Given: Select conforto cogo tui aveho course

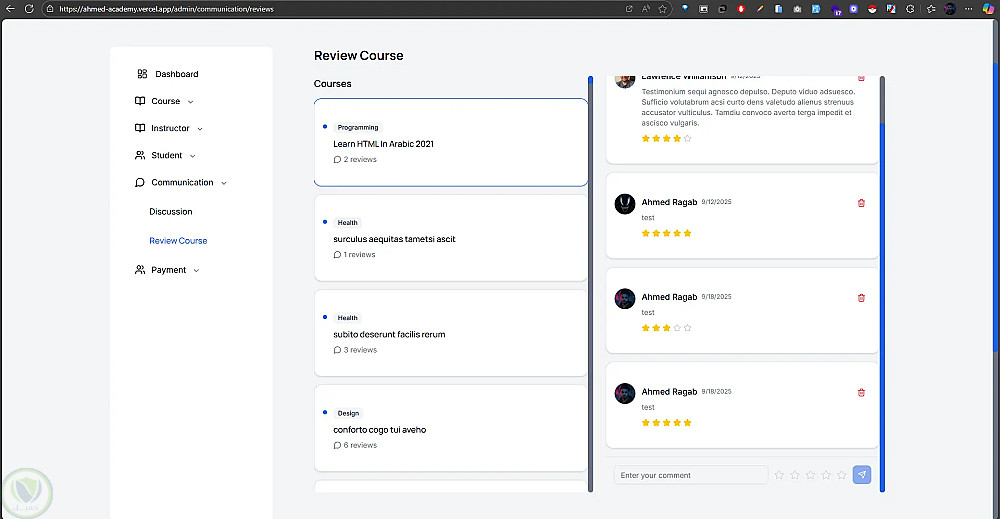Looking at the screenshot, I should click(451, 428).
